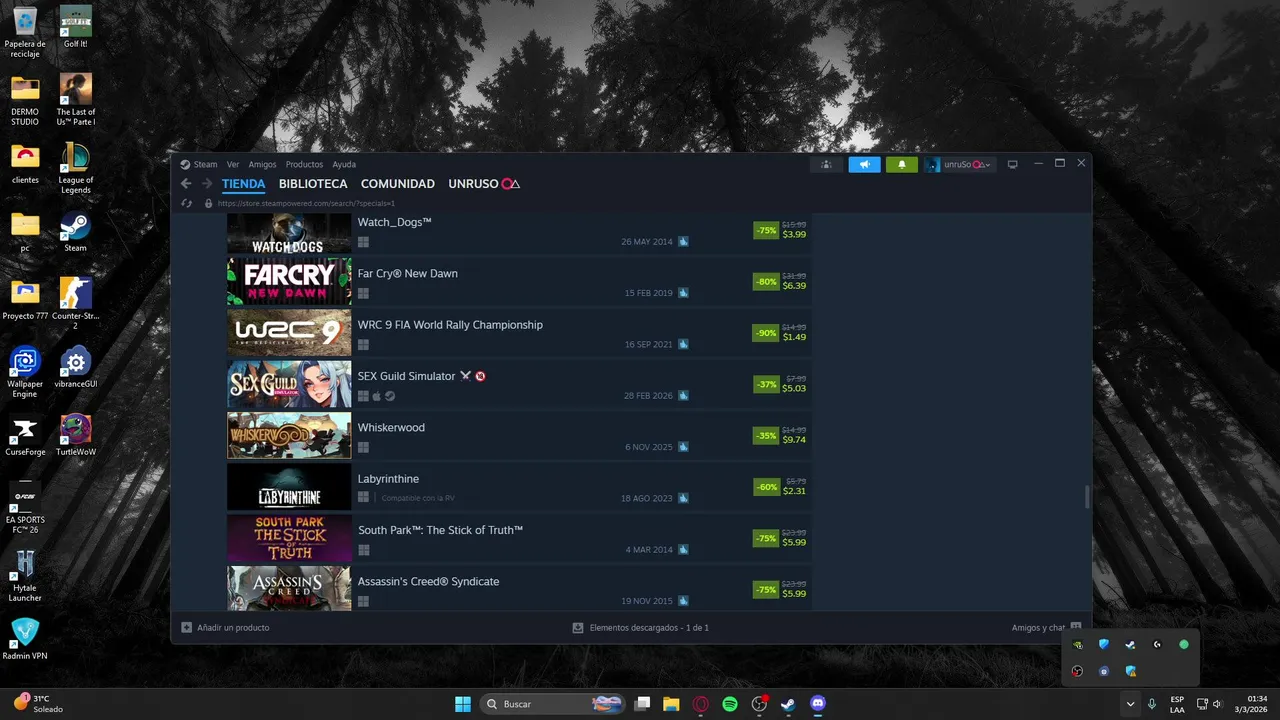
Task: Open Discord from the taskbar
Action: click(x=818, y=704)
